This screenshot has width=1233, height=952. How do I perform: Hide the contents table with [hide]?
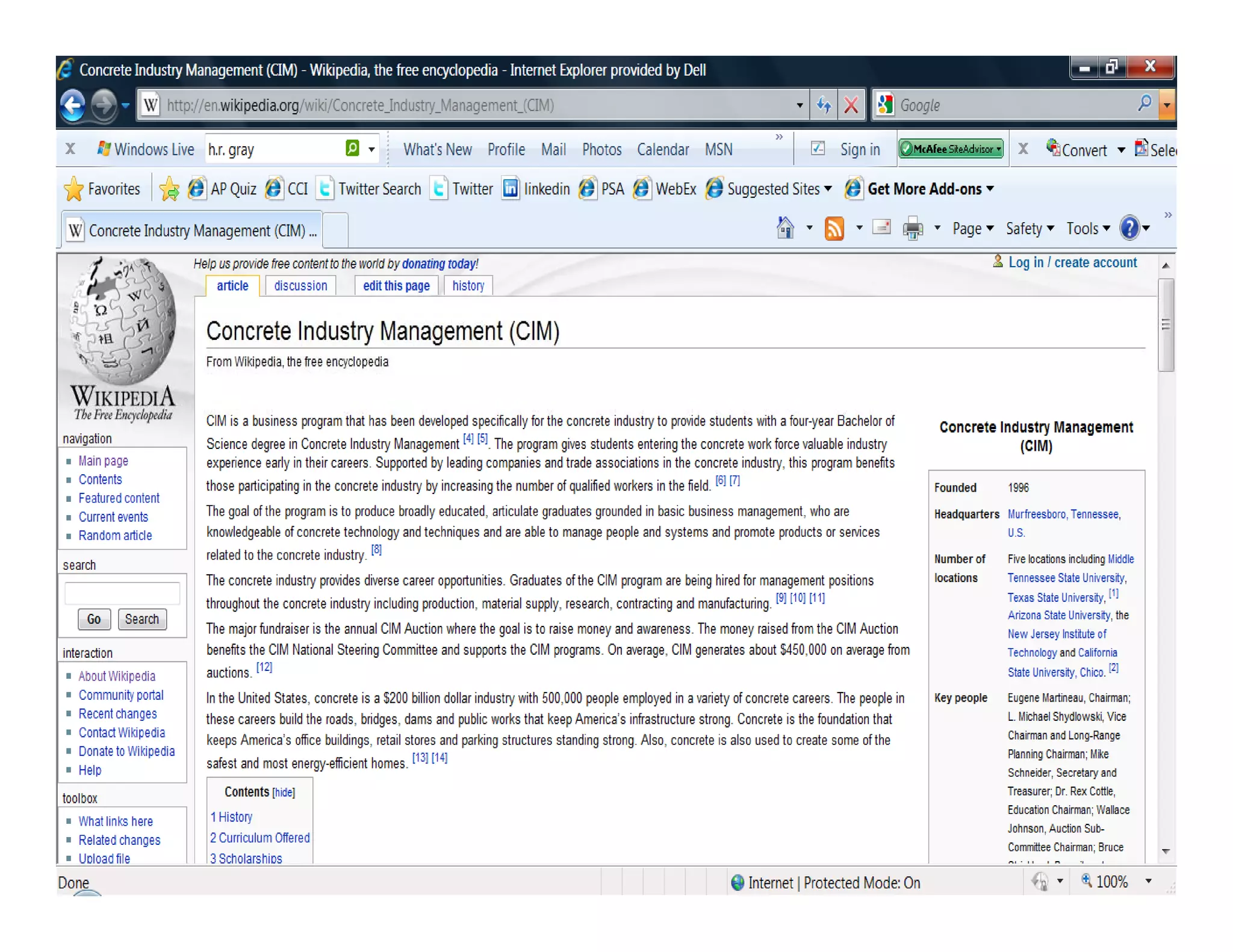(284, 793)
